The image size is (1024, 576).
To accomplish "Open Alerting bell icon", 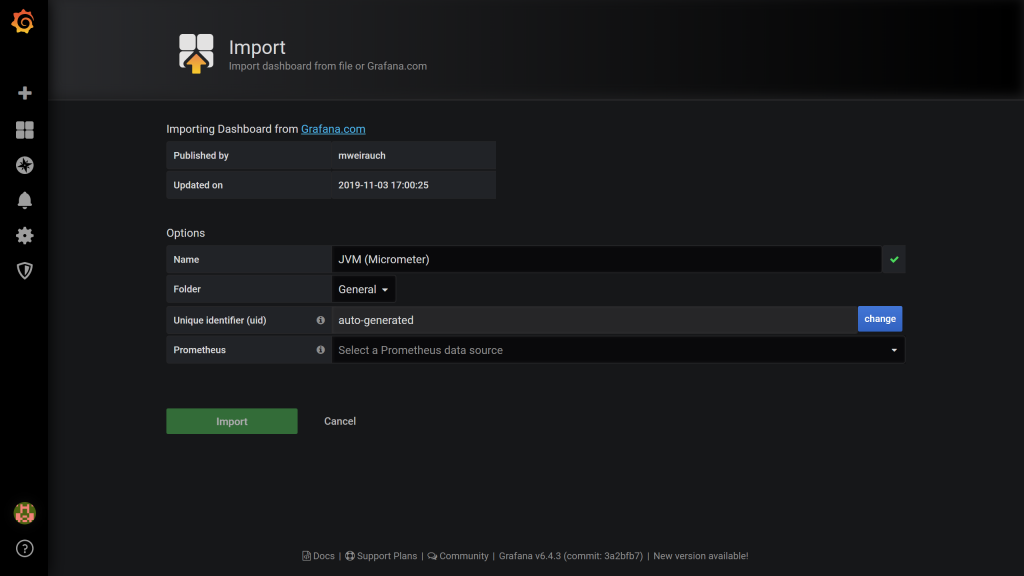I will (25, 200).
